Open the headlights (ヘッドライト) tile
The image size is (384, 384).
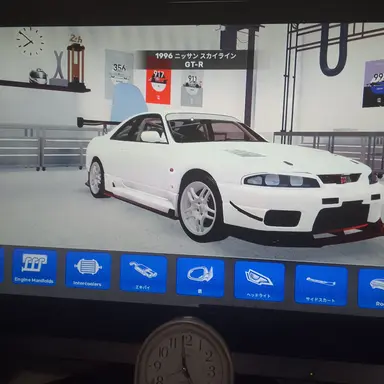click(x=259, y=280)
